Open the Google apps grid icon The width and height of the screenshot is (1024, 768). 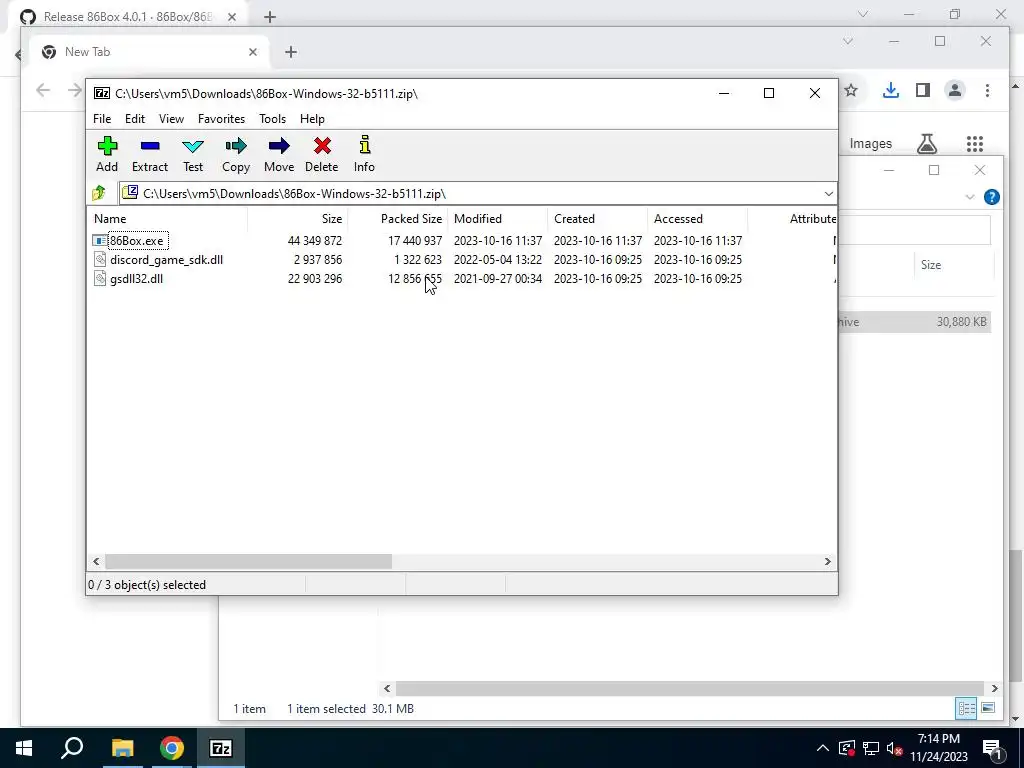tap(975, 144)
